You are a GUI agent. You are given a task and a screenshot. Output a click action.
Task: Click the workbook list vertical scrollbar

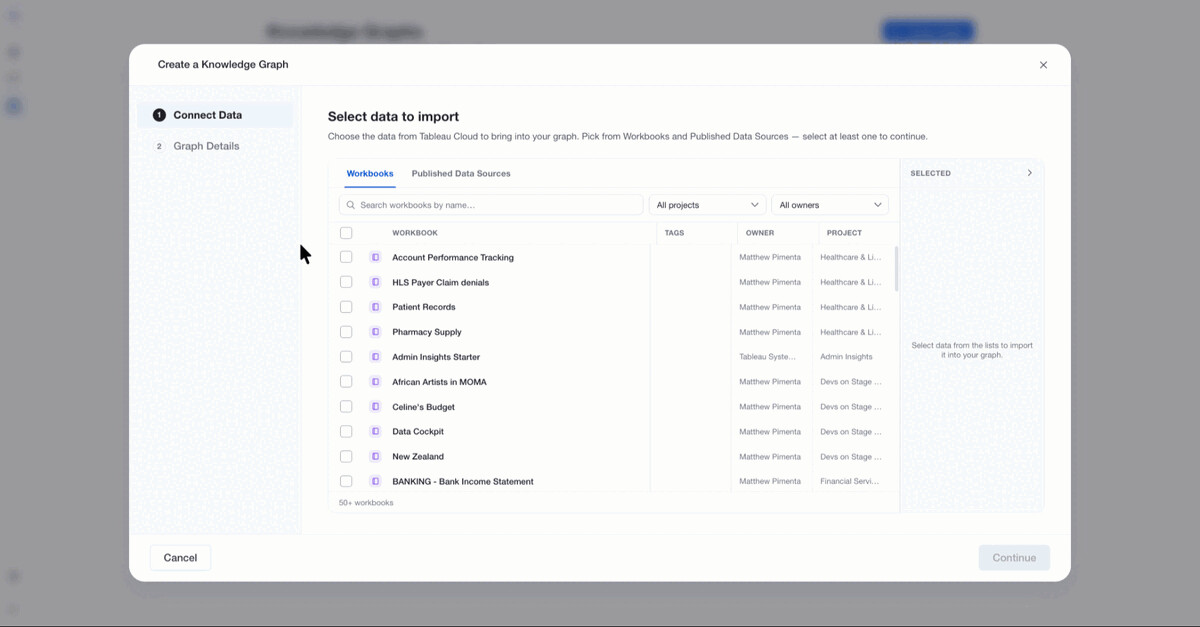coord(896,269)
